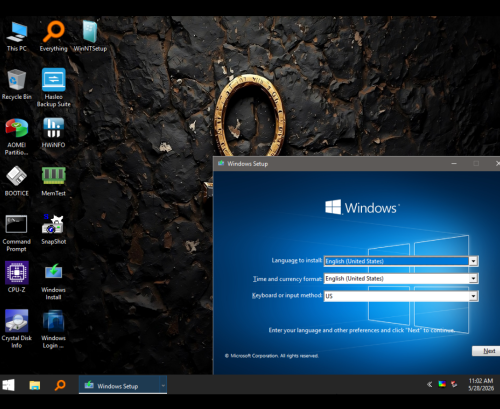
Task: Expand Time and currency format dropdown
Action: (473, 278)
